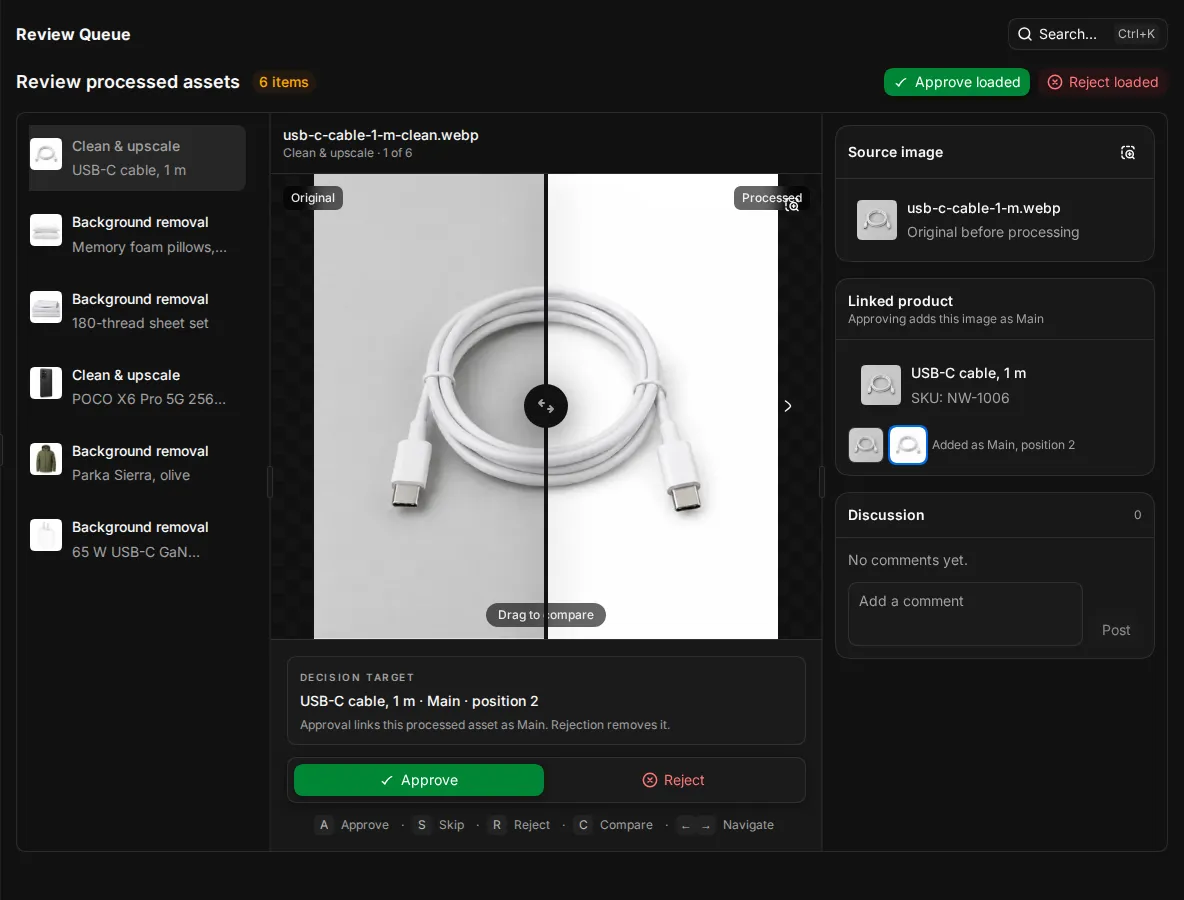The height and width of the screenshot is (900, 1184).
Task: Select first gray gallery thumbnail in Linked product
Action: click(866, 445)
